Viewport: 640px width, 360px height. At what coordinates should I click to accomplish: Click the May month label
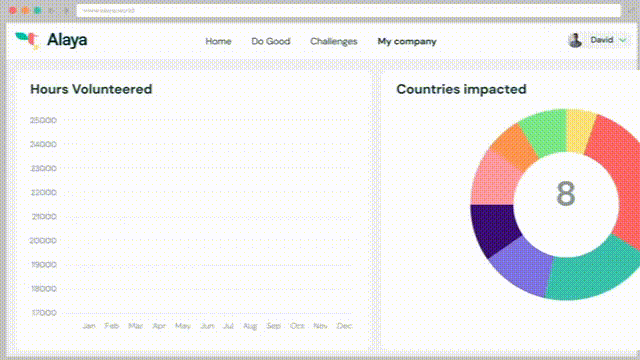[x=183, y=326]
